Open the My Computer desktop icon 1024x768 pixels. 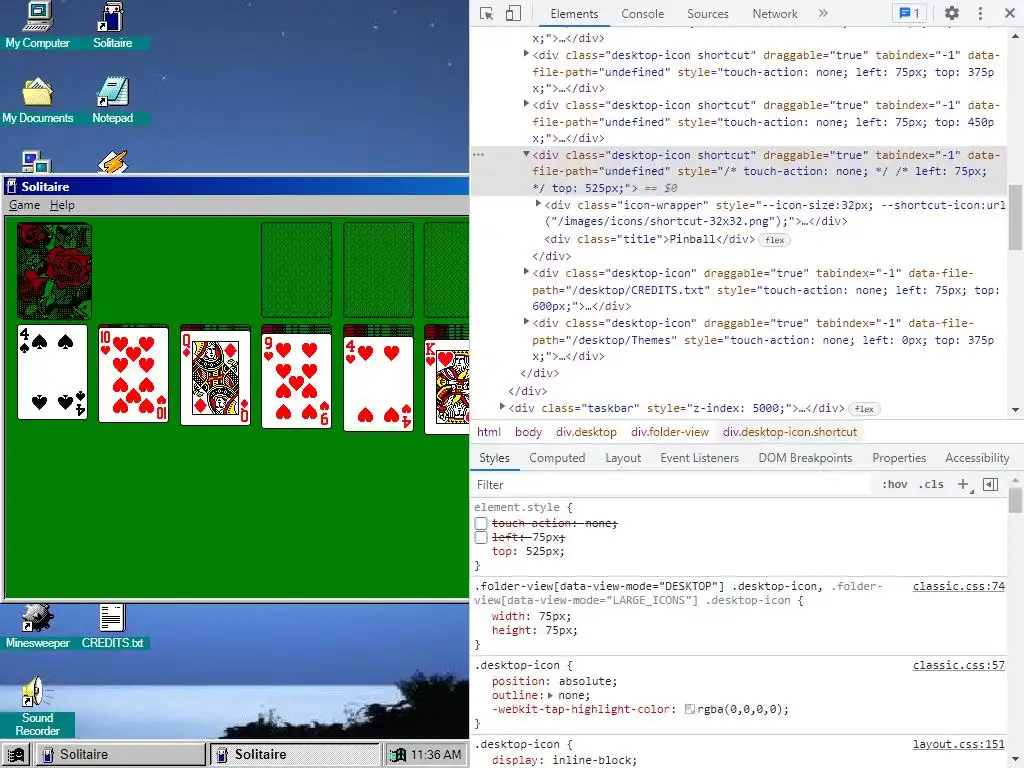click(37, 25)
